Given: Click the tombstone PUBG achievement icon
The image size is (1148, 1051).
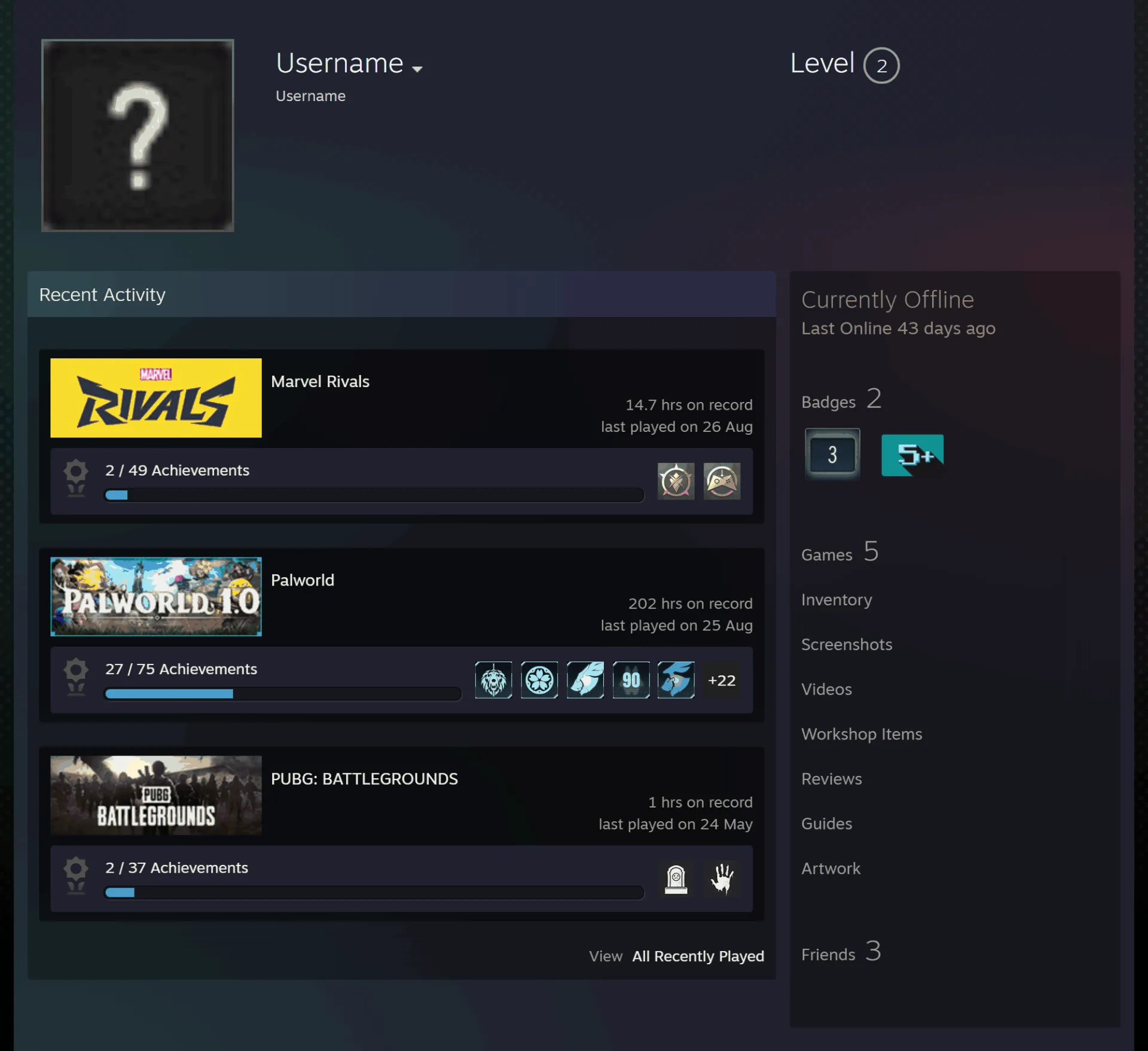Looking at the screenshot, I should point(676,879).
